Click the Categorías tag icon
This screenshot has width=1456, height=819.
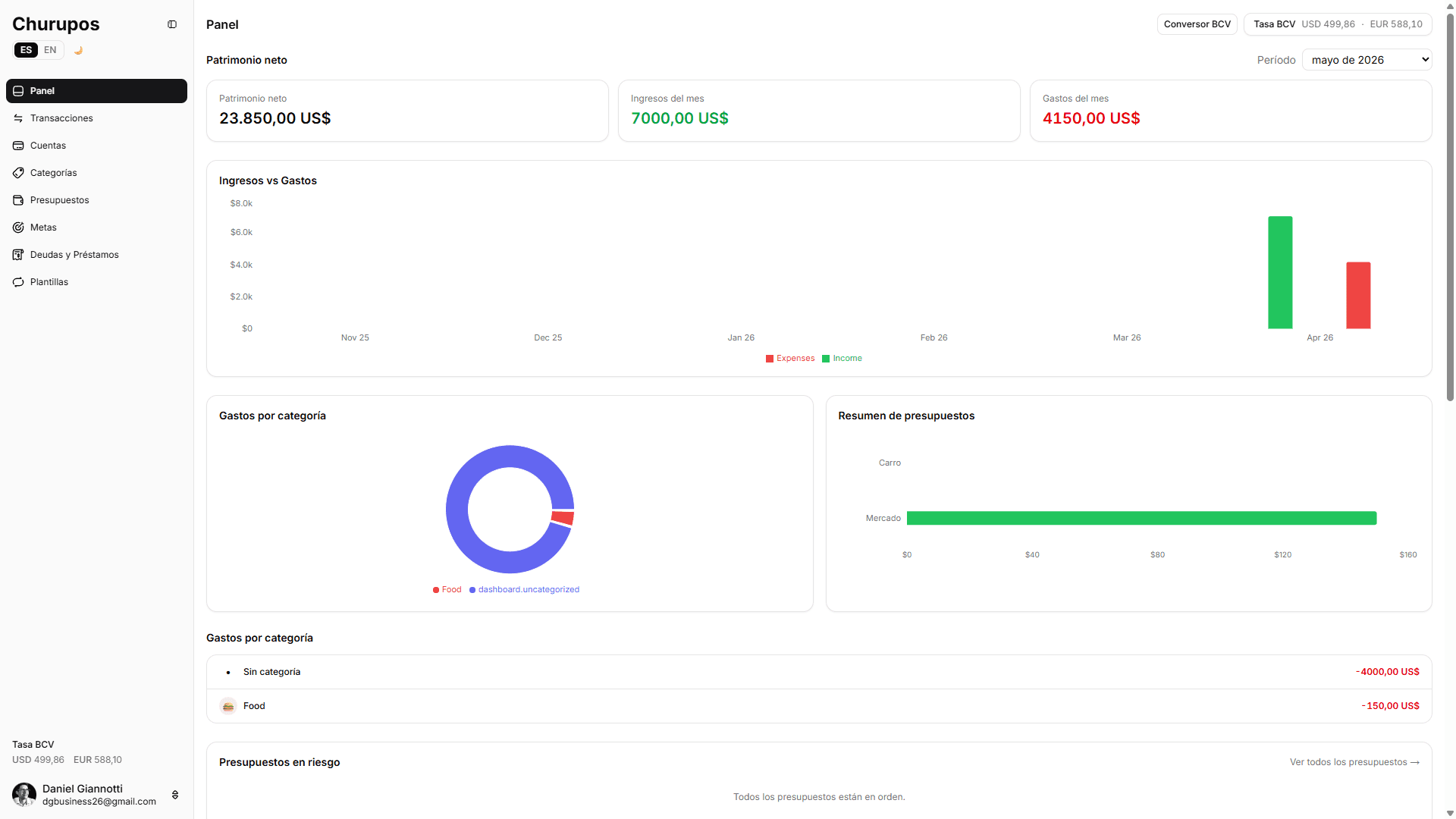[18, 173]
